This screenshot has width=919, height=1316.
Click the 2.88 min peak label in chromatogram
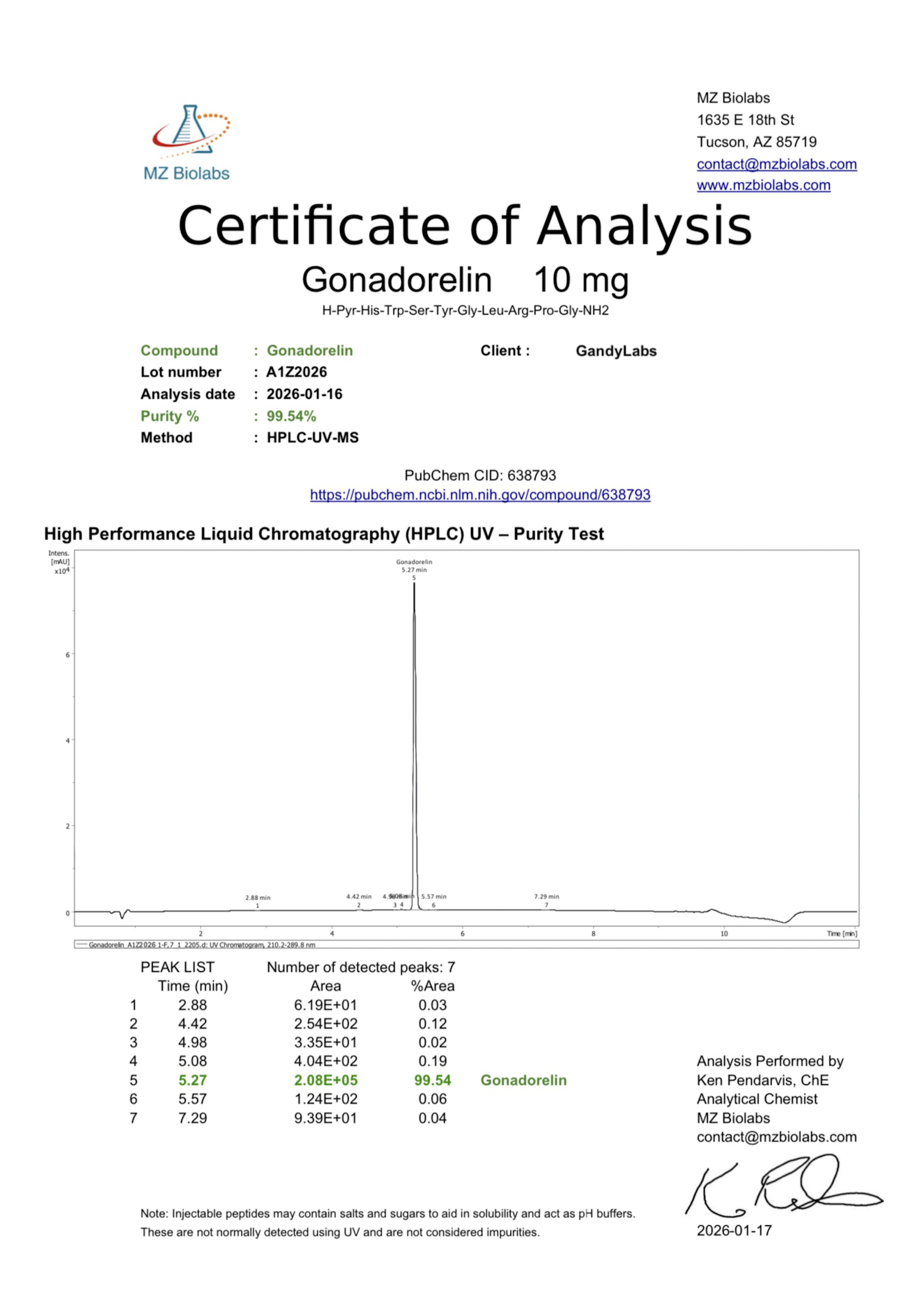click(258, 898)
